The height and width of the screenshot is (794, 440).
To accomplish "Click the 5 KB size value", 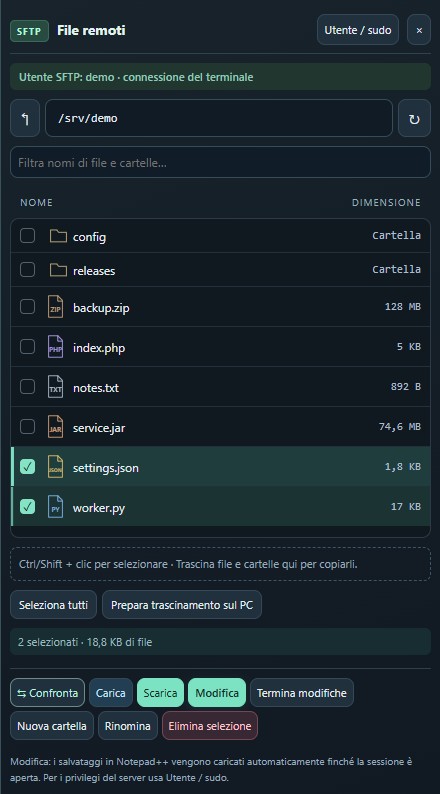I will (x=409, y=346).
